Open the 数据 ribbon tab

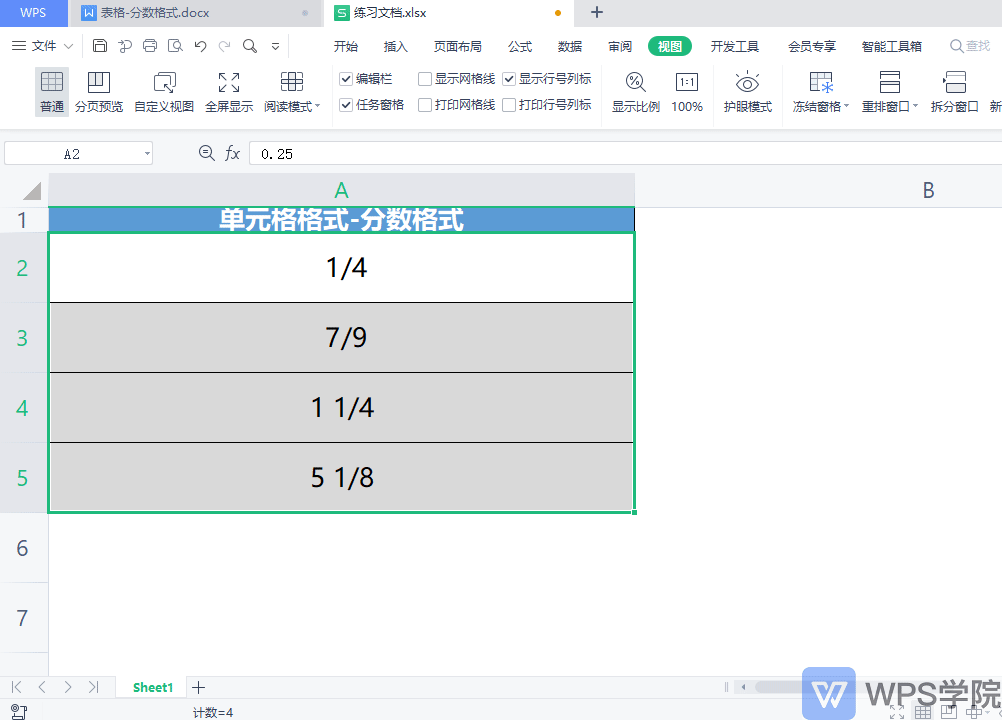[x=569, y=46]
